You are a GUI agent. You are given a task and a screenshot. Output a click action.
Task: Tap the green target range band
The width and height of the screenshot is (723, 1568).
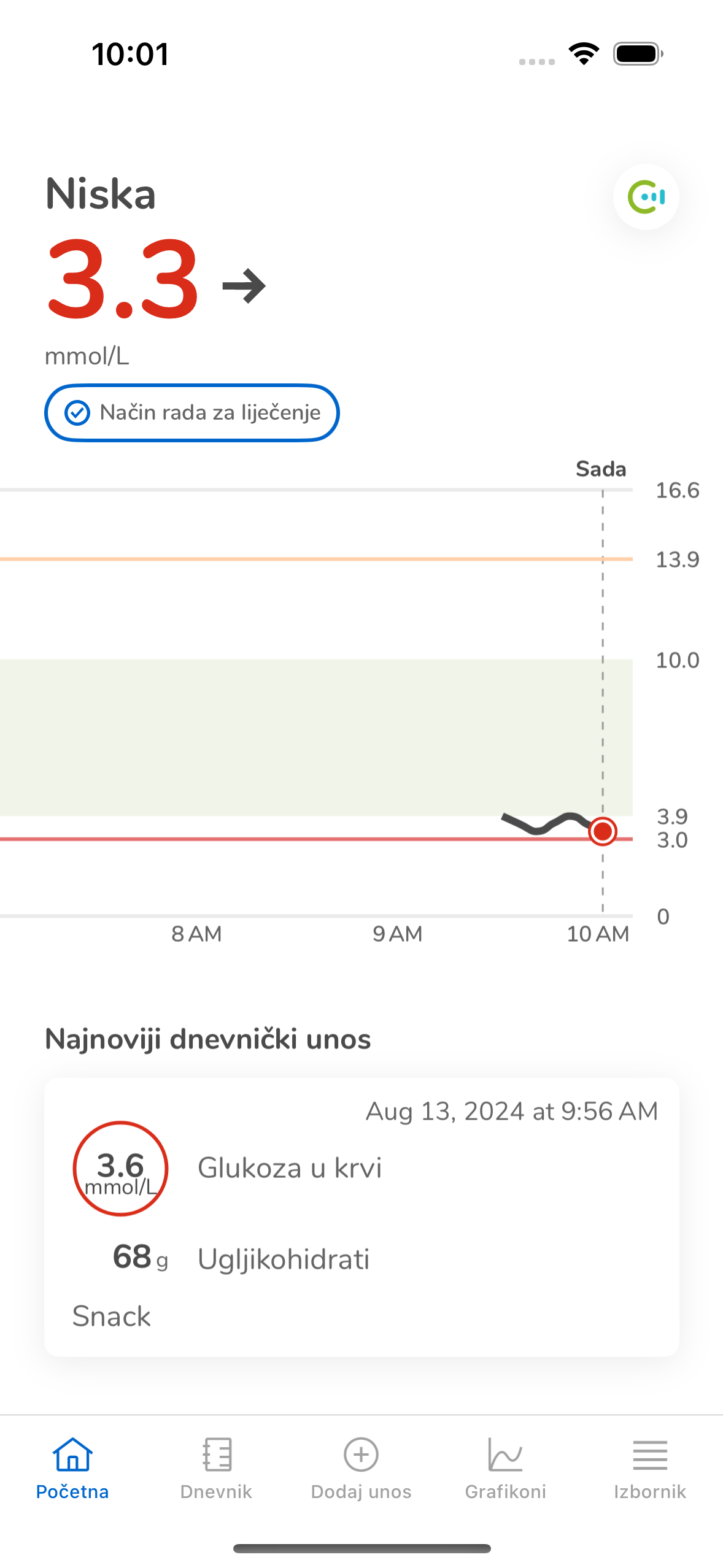(x=307, y=736)
